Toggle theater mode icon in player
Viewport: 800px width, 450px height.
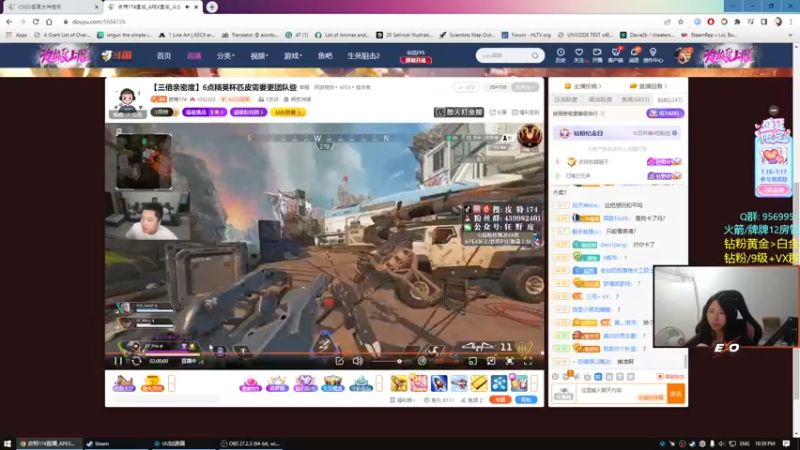tap(491, 361)
